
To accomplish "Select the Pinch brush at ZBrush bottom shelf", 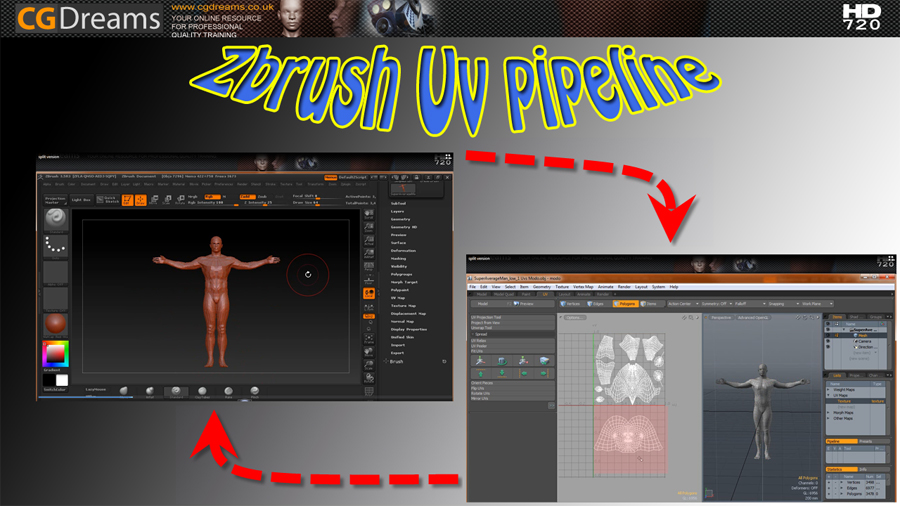I will click(x=254, y=392).
